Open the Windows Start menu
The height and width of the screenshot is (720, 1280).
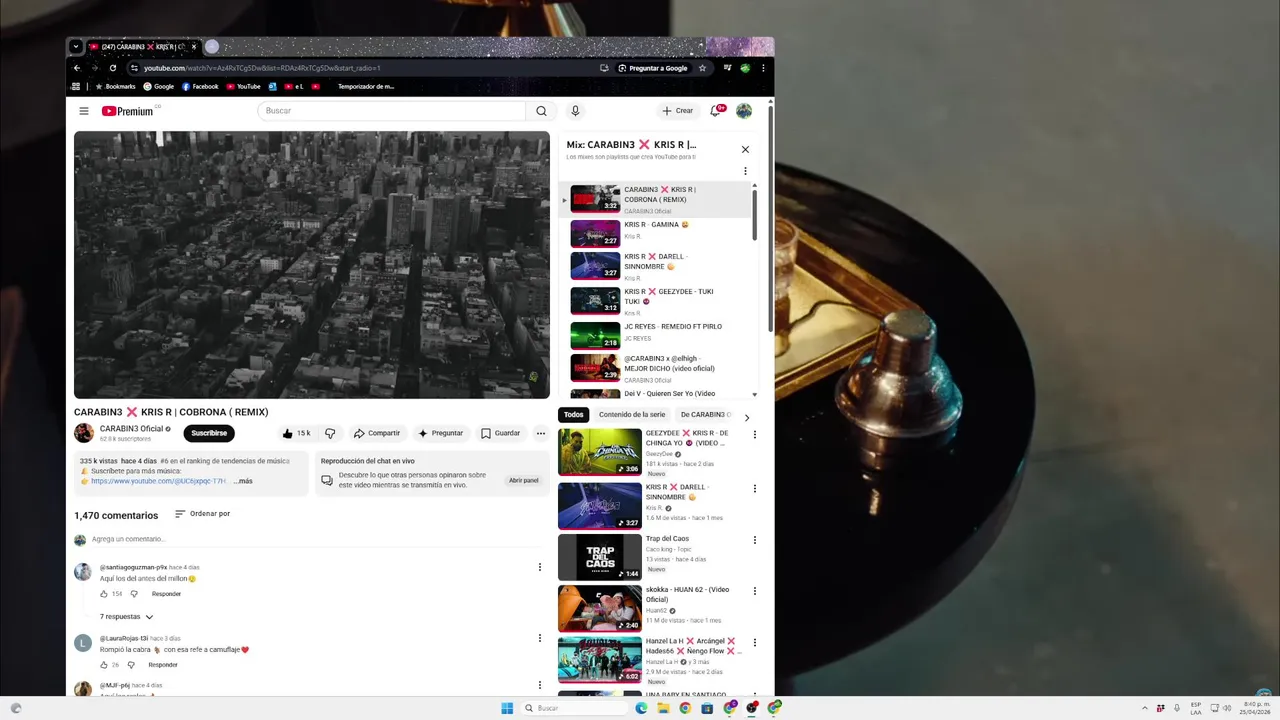507,708
